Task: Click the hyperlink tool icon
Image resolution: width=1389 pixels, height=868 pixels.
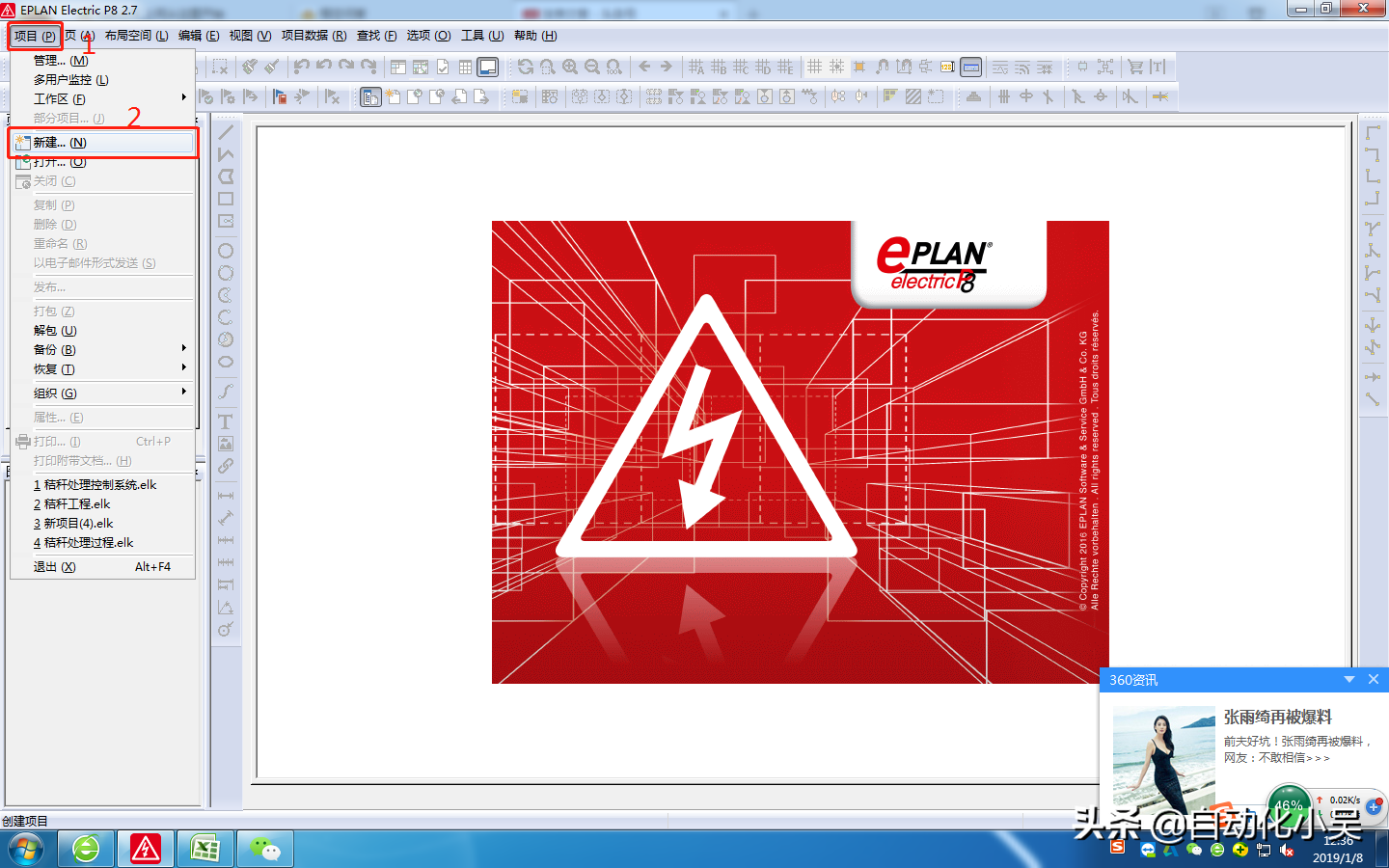Action: click(x=226, y=466)
